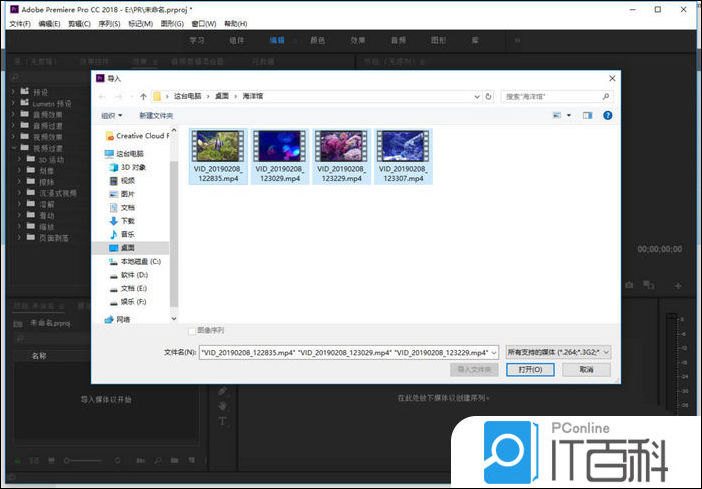Toggle the preview pane icon
The height and width of the screenshot is (489, 702).
coord(587,115)
